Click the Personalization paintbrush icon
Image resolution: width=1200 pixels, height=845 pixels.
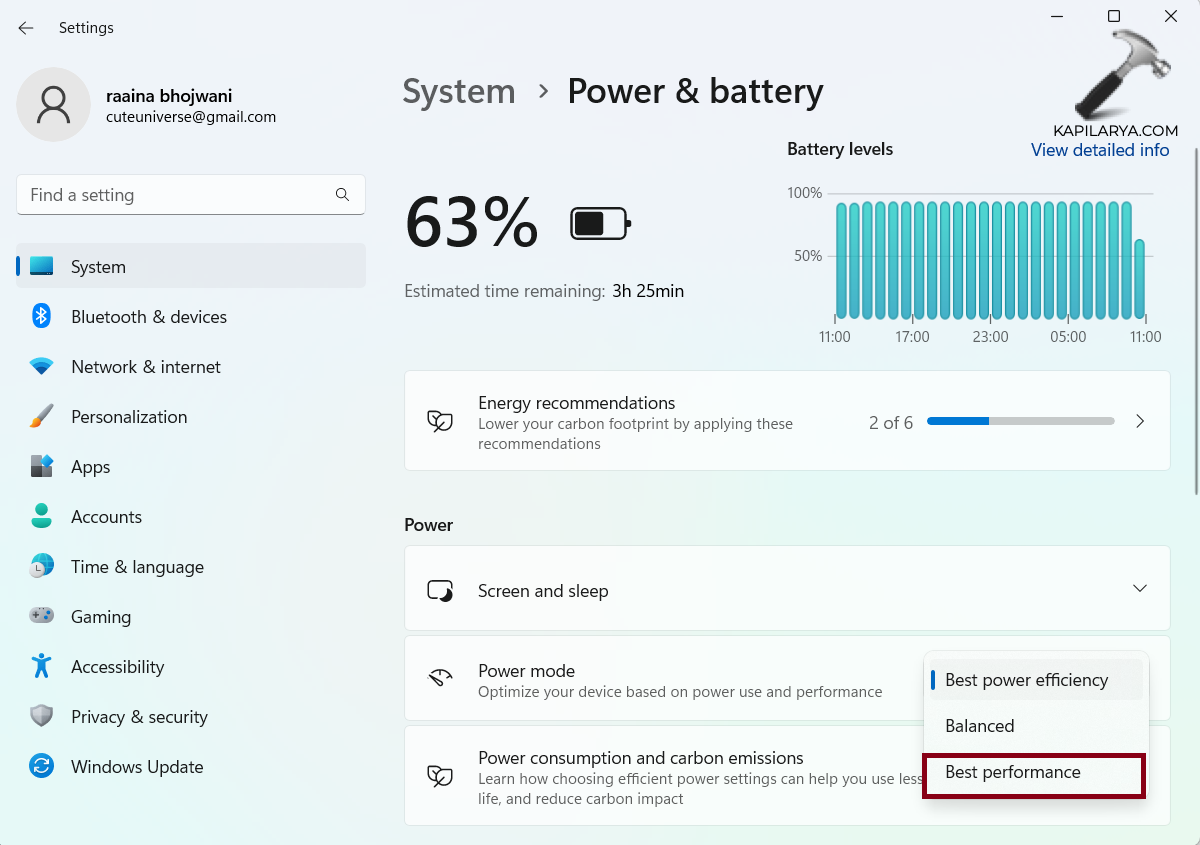click(41, 417)
